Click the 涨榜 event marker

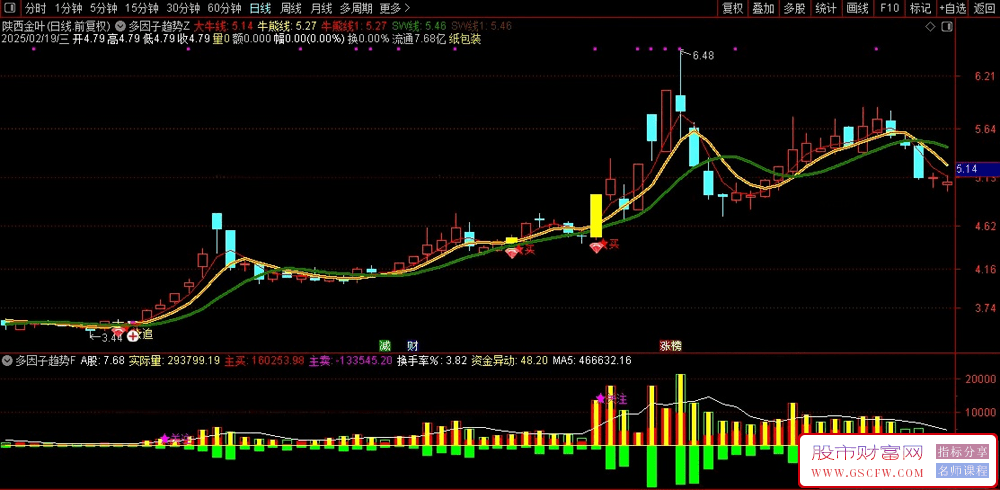pyautogui.click(x=670, y=346)
